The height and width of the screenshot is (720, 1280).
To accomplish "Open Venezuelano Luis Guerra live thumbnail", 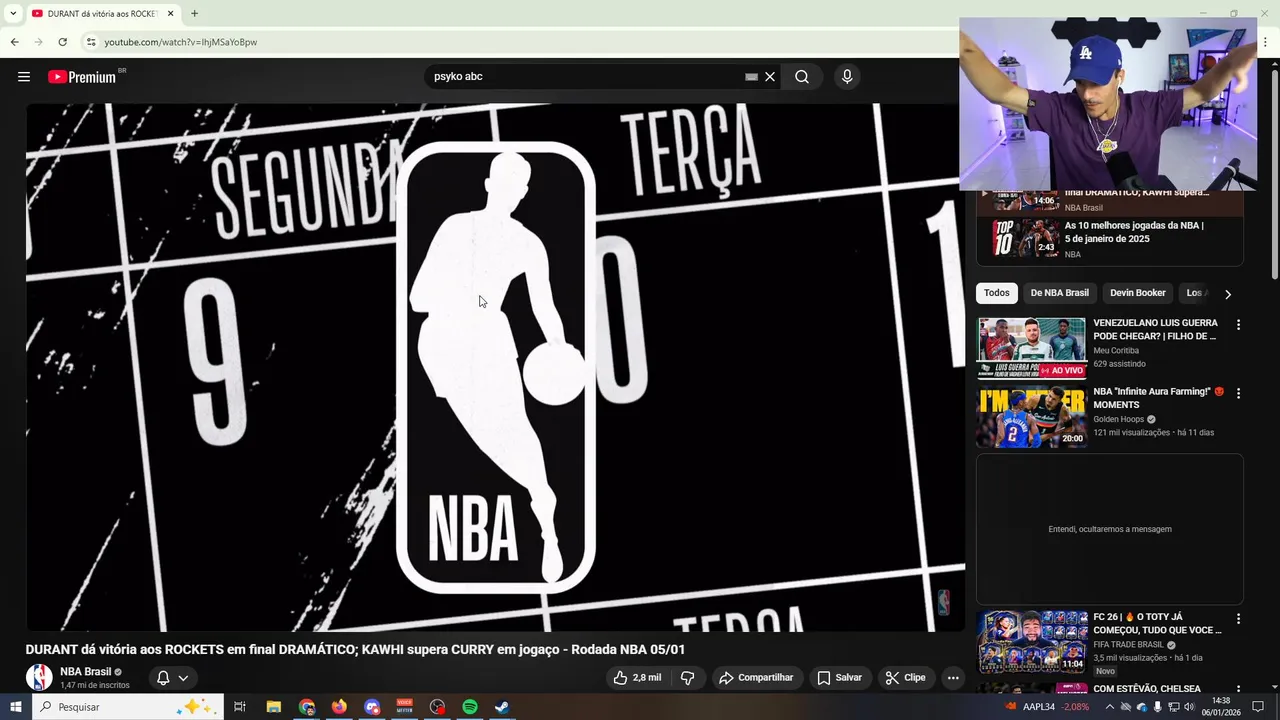I will click(x=1032, y=348).
